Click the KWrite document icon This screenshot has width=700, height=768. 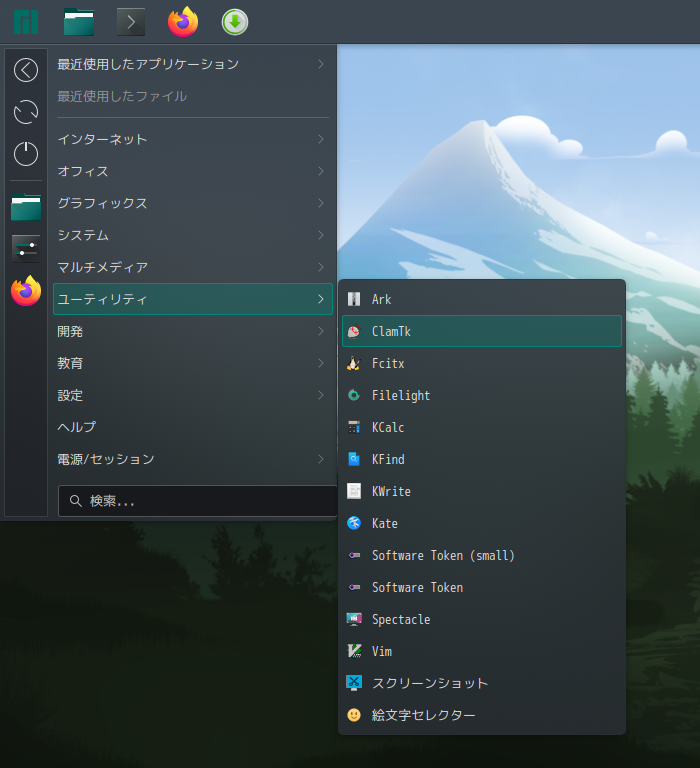coord(354,491)
